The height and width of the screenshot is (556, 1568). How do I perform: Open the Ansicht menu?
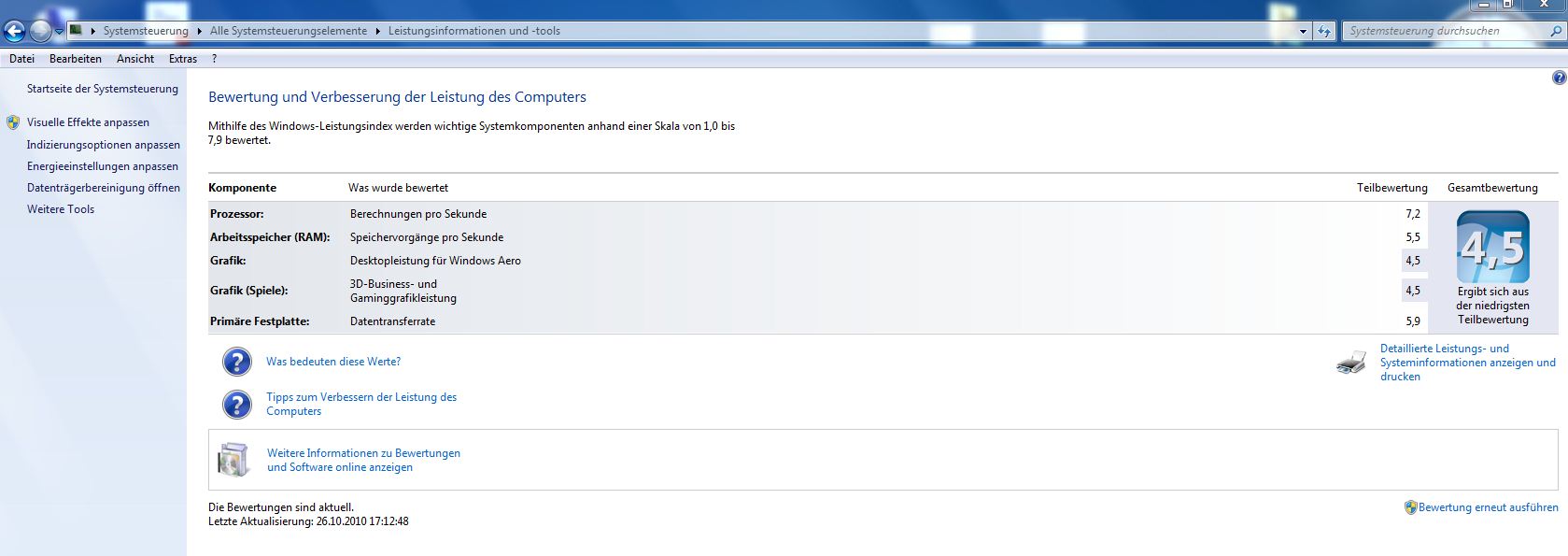tap(135, 59)
